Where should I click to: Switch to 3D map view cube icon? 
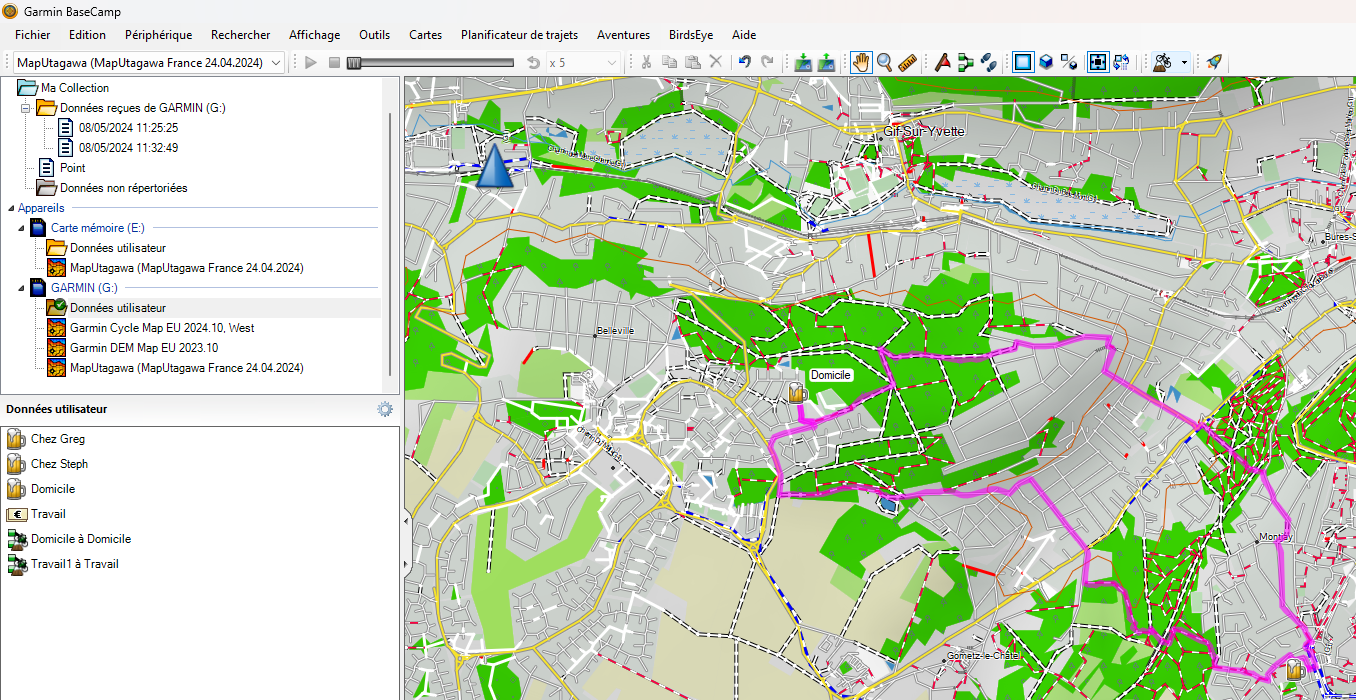[x=1046, y=62]
